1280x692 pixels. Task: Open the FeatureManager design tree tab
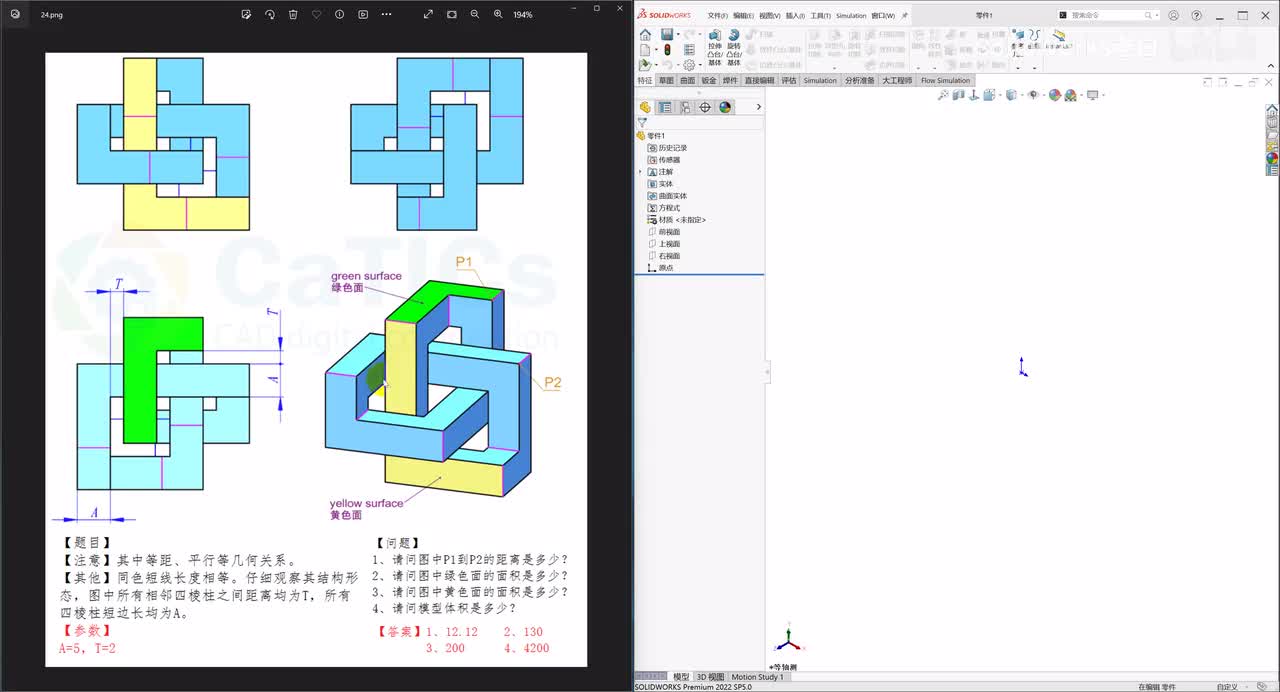[x=645, y=107]
